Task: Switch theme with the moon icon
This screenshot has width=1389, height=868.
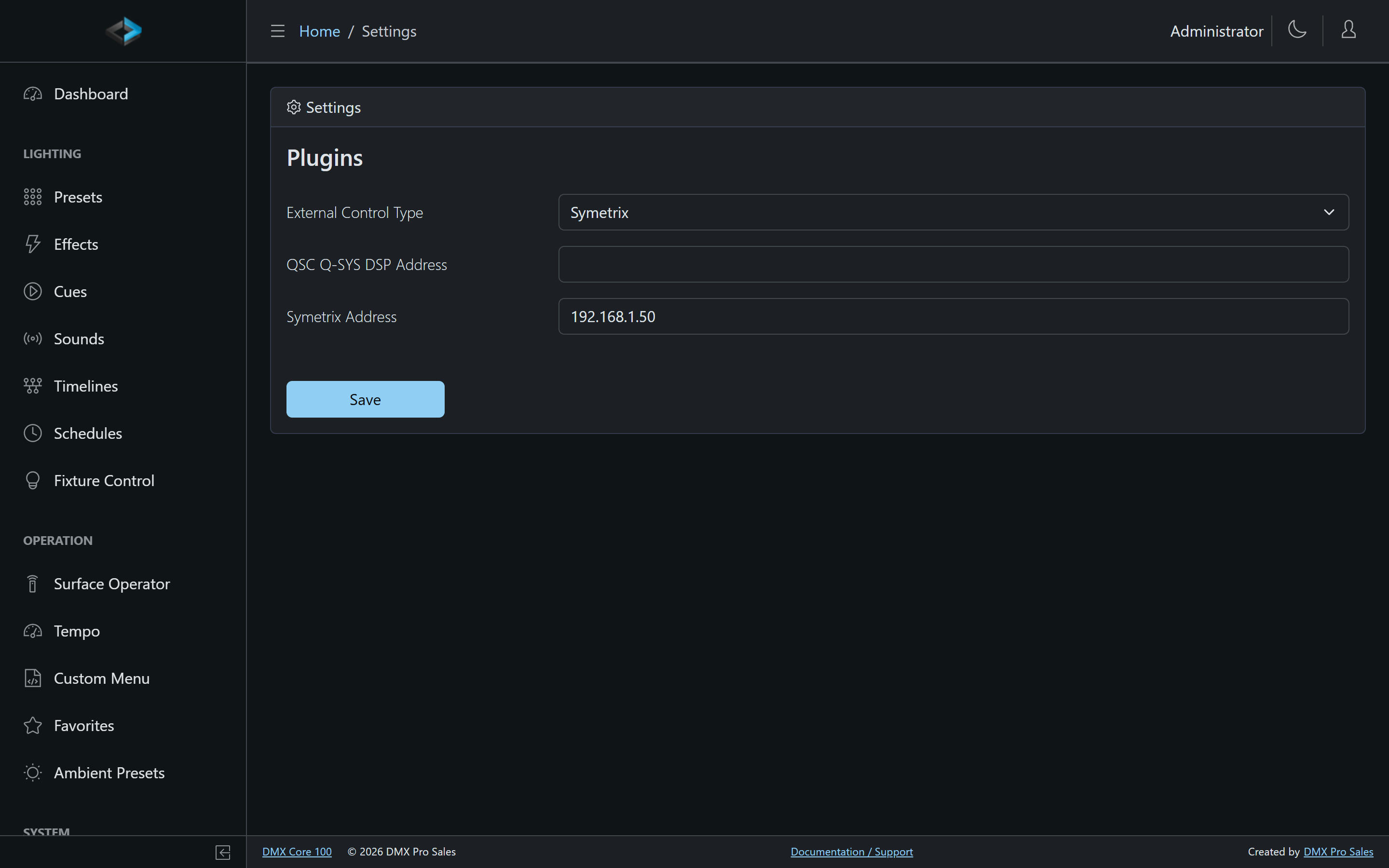Action: coord(1297,30)
